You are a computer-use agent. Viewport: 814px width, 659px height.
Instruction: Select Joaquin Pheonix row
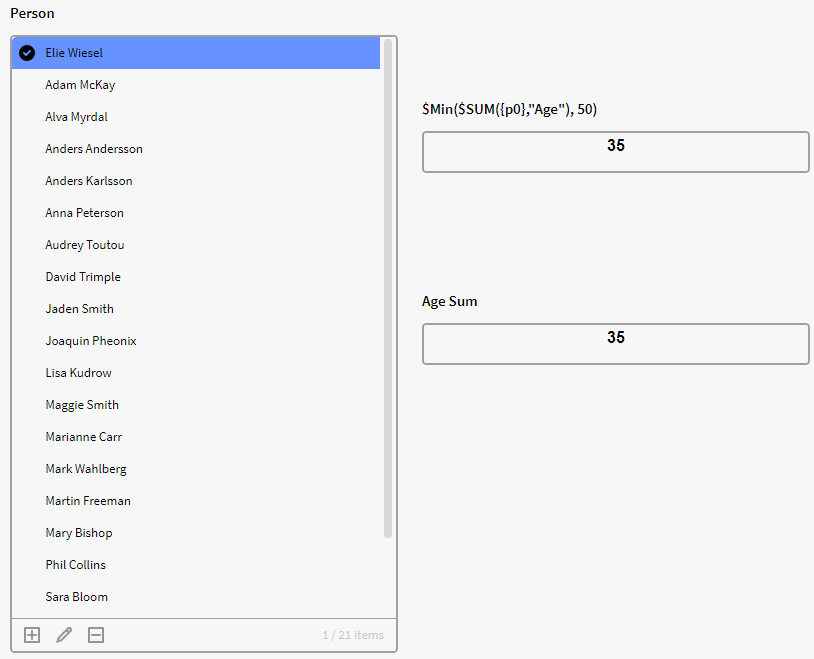click(x=91, y=341)
